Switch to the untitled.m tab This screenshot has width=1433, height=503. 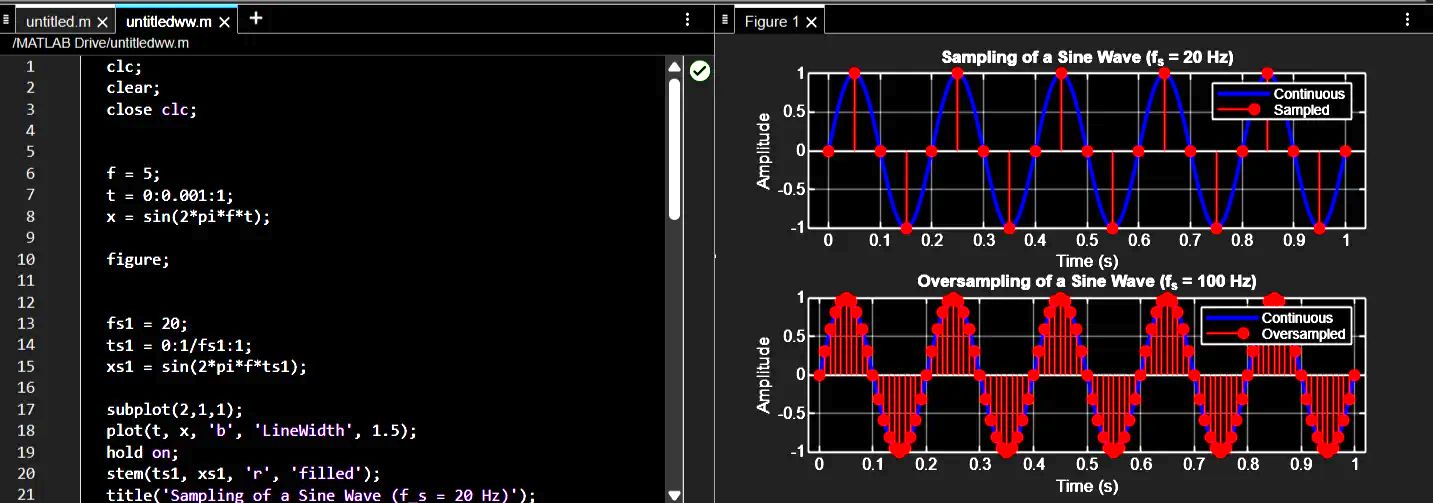58,21
